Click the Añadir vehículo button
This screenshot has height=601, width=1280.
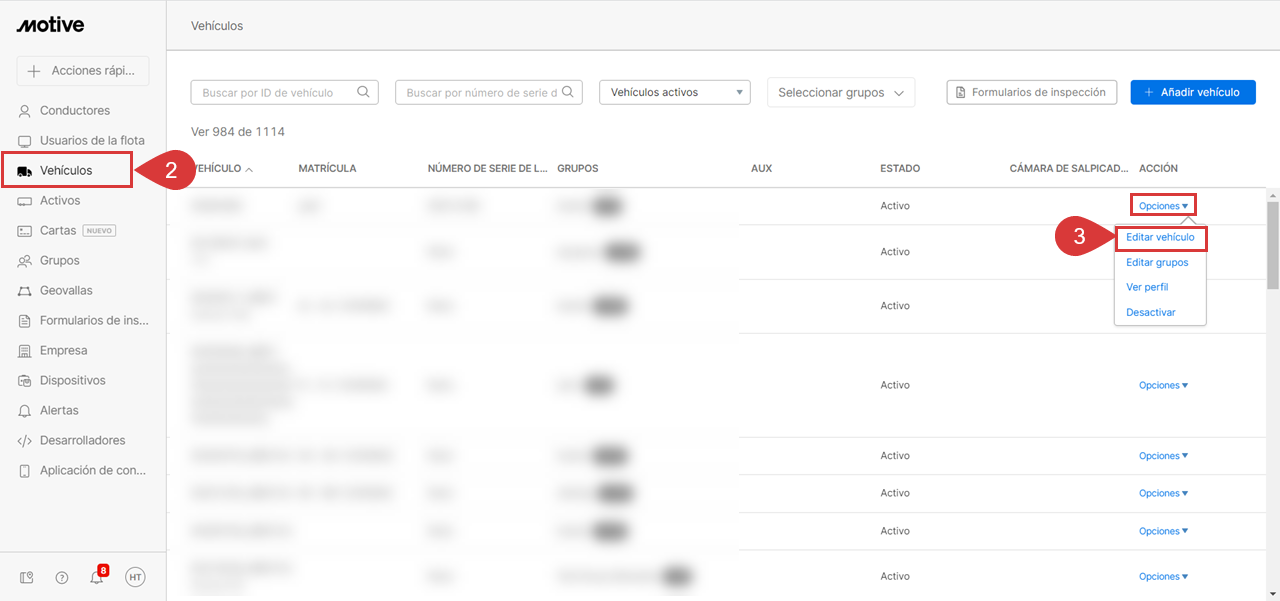(x=1193, y=92)
